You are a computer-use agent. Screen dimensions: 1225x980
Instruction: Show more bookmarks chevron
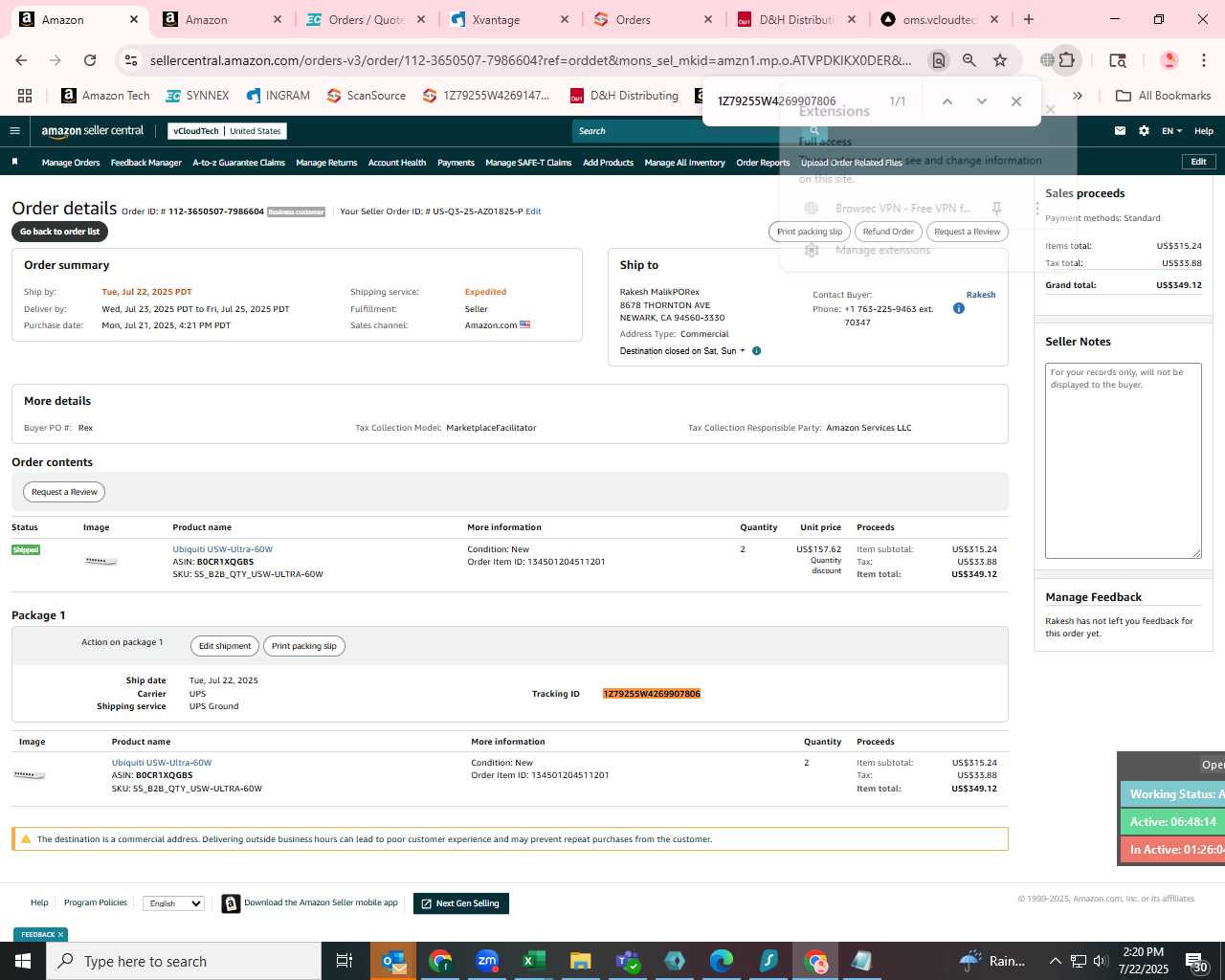1078,96
